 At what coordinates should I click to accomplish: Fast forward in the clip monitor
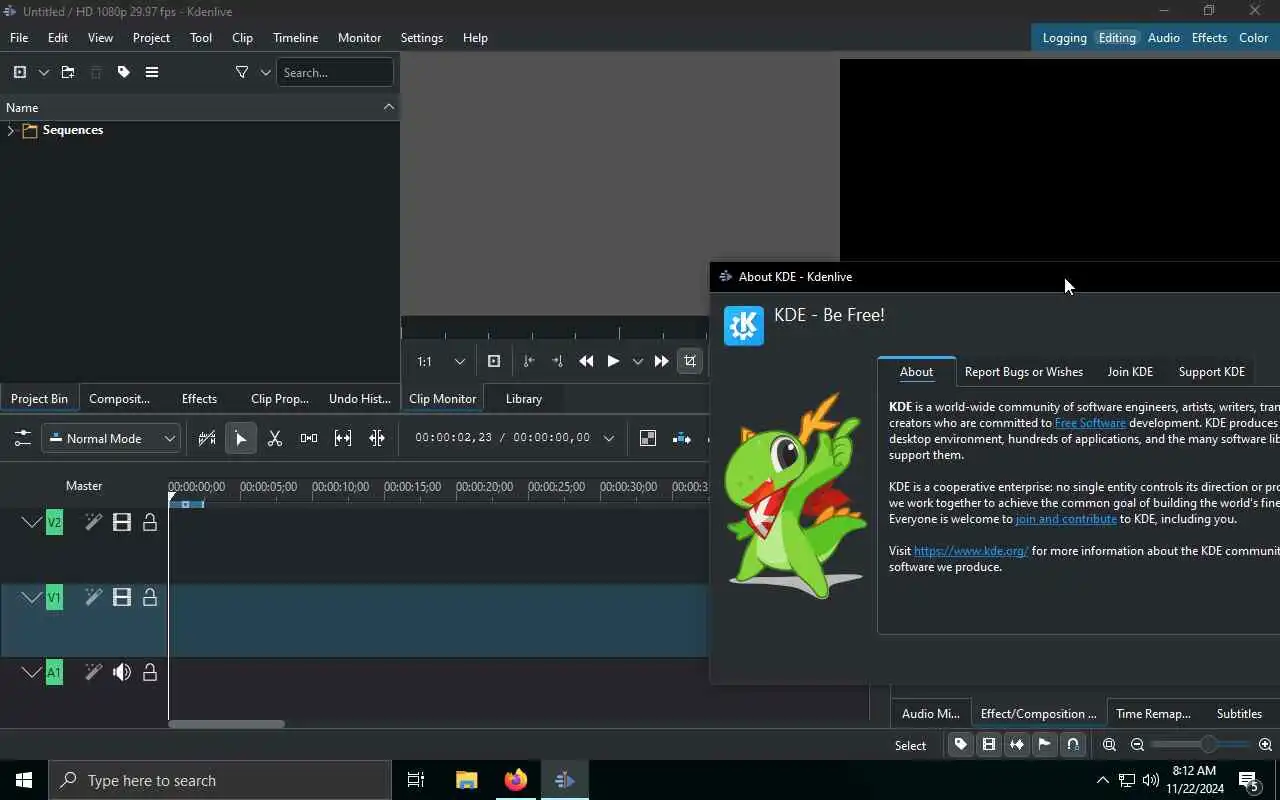[661, 361]
